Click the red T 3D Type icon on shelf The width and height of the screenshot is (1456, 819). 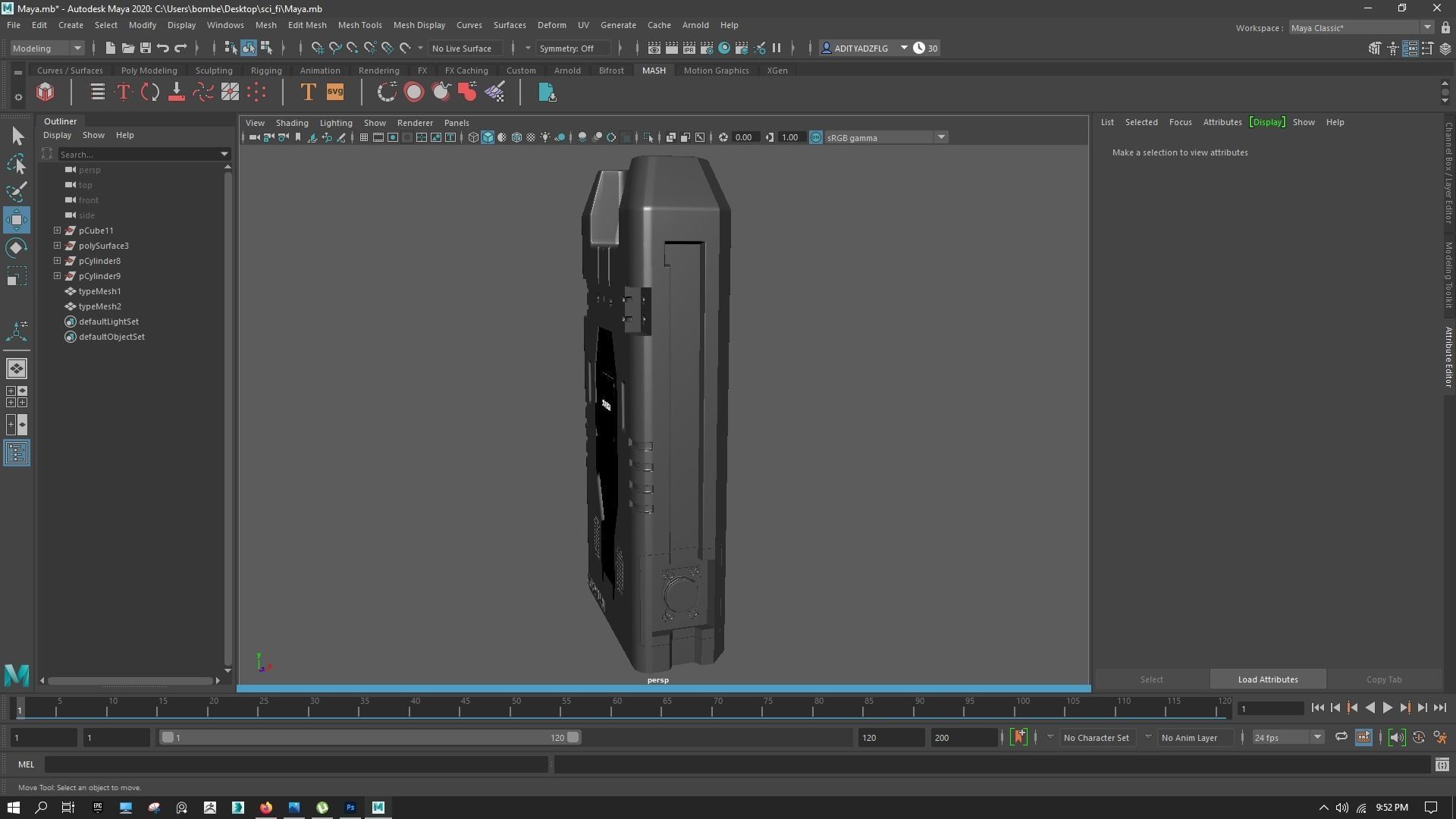pyautogui.click(x=123, y=93)
